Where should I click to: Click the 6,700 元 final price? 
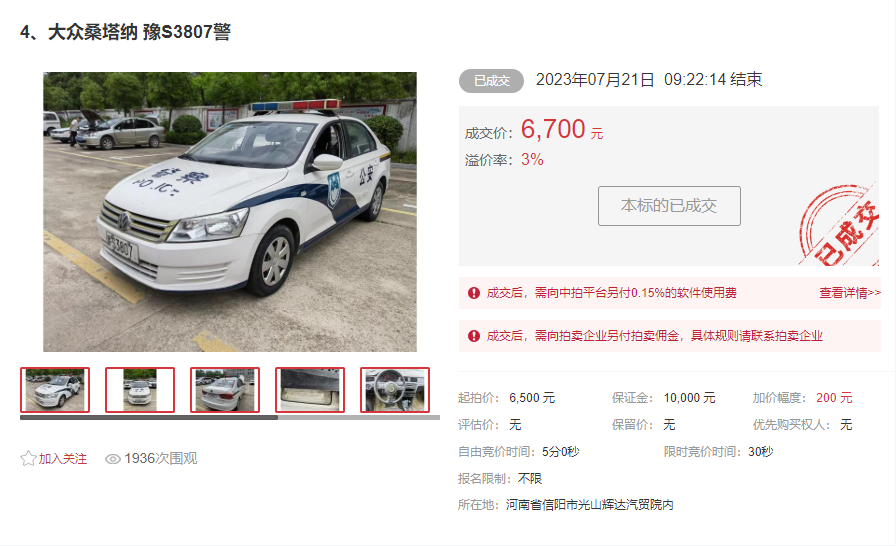[562, 130]
